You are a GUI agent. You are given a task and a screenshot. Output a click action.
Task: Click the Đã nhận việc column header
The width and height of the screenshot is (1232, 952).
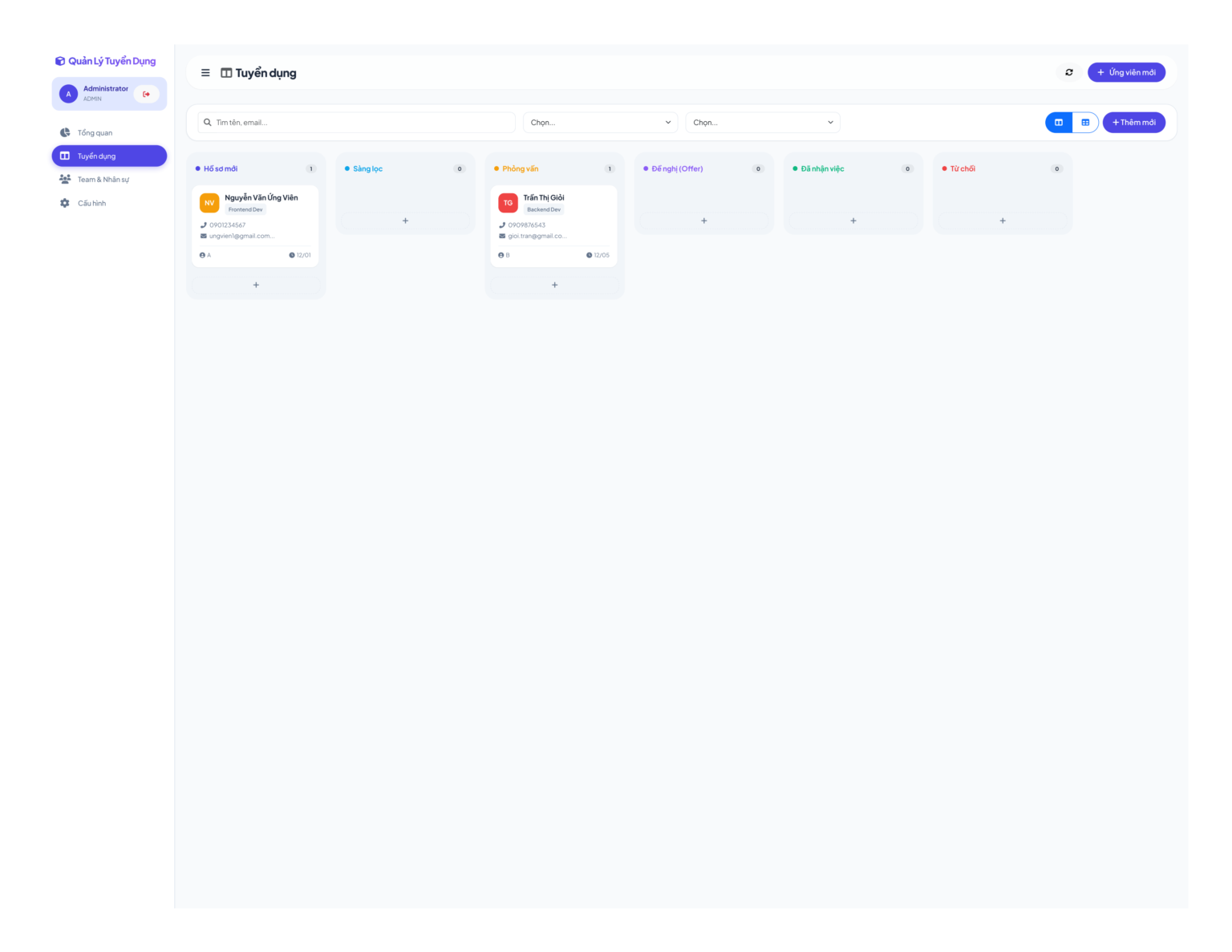[822, 168]
